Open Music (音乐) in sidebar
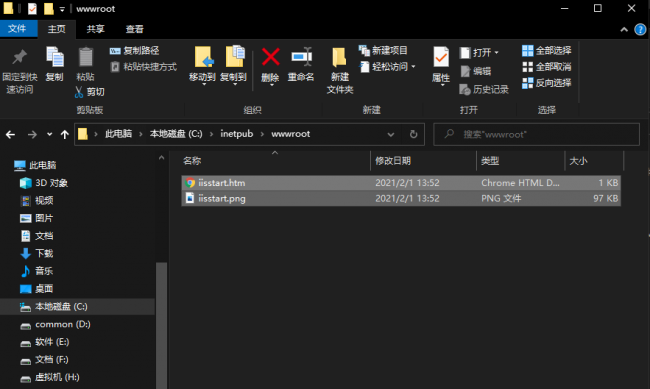The width and height of the screenshot is (650, 389). (x=37, y=271)
